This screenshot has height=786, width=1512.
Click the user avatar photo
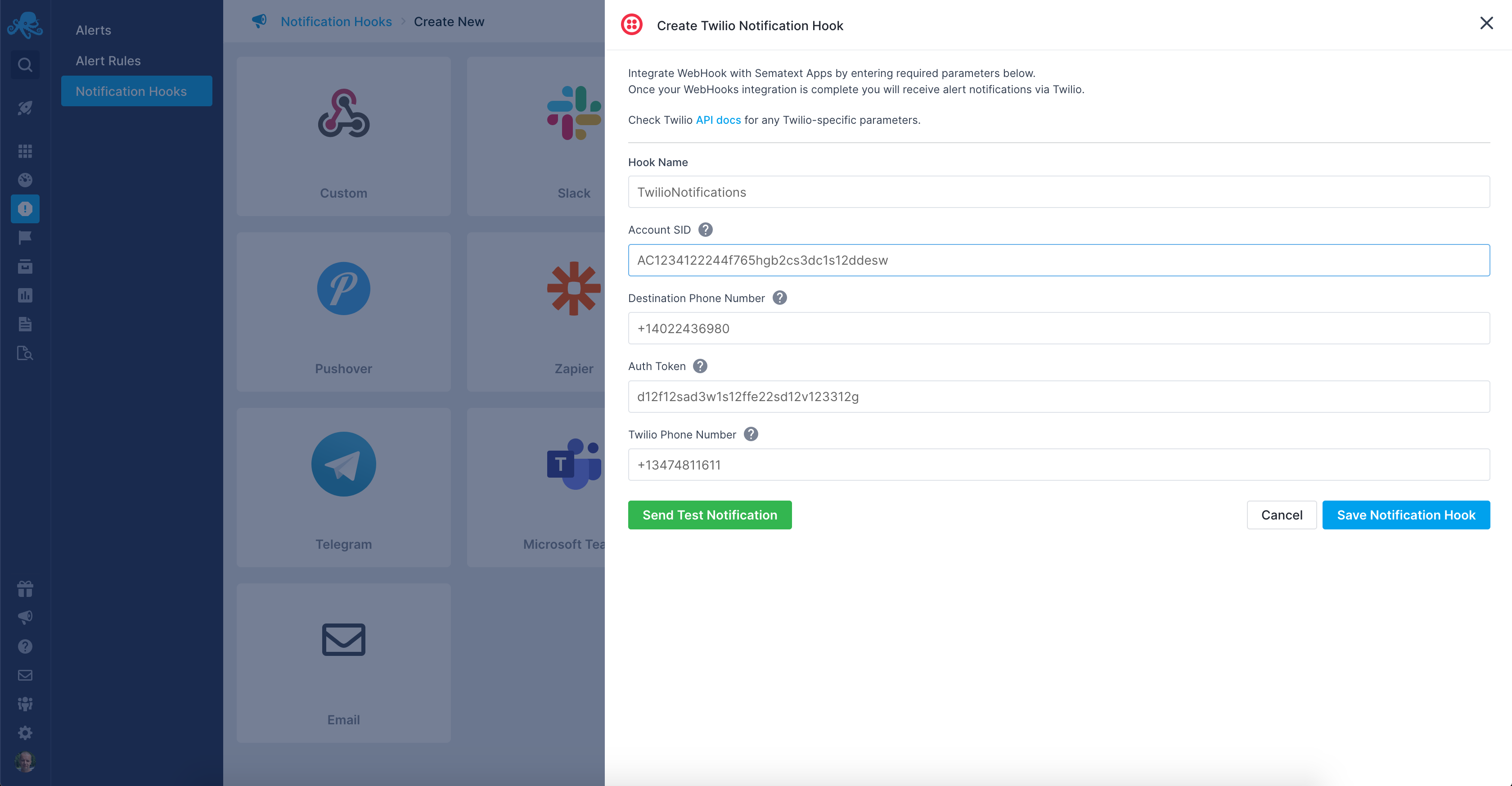25,761
